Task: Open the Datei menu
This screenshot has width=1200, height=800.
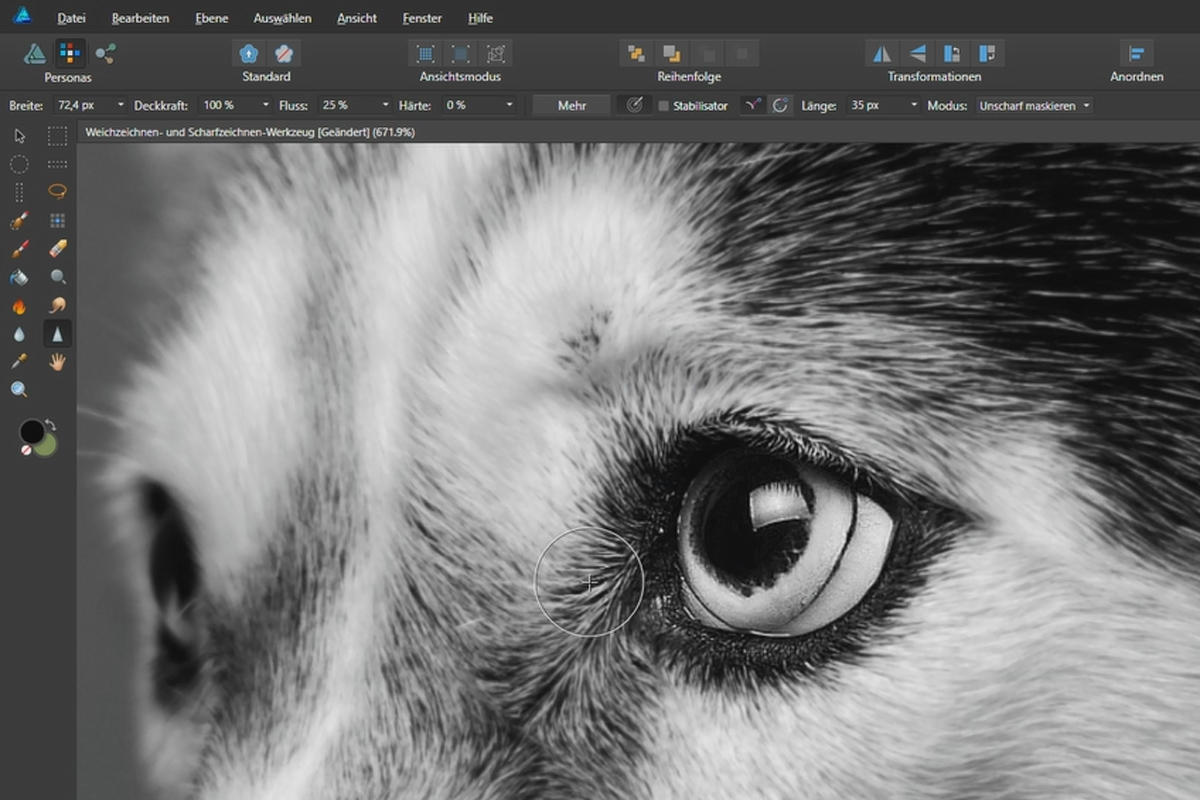Action: coord(72,18)
